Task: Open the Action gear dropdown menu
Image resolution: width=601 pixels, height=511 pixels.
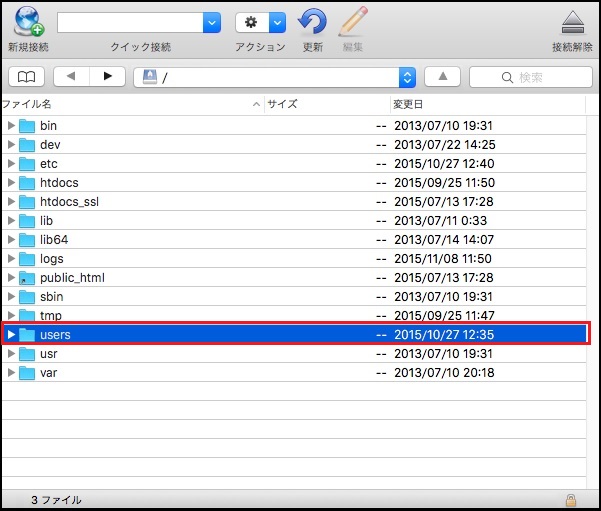Action: click(x=277, y=22)
